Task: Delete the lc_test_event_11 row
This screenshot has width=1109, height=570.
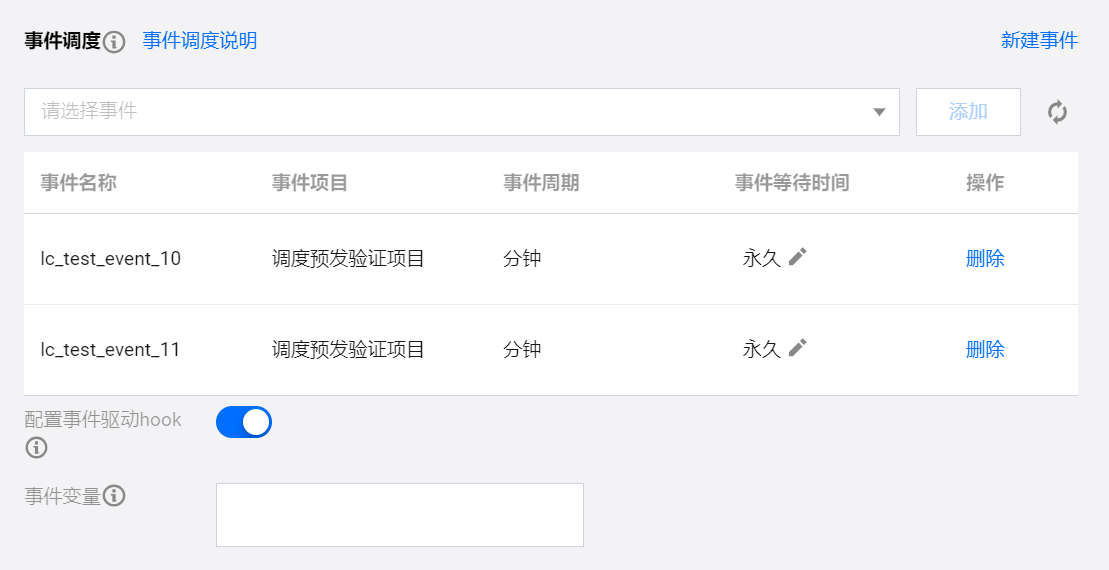Action: click(x=985, y=350)
